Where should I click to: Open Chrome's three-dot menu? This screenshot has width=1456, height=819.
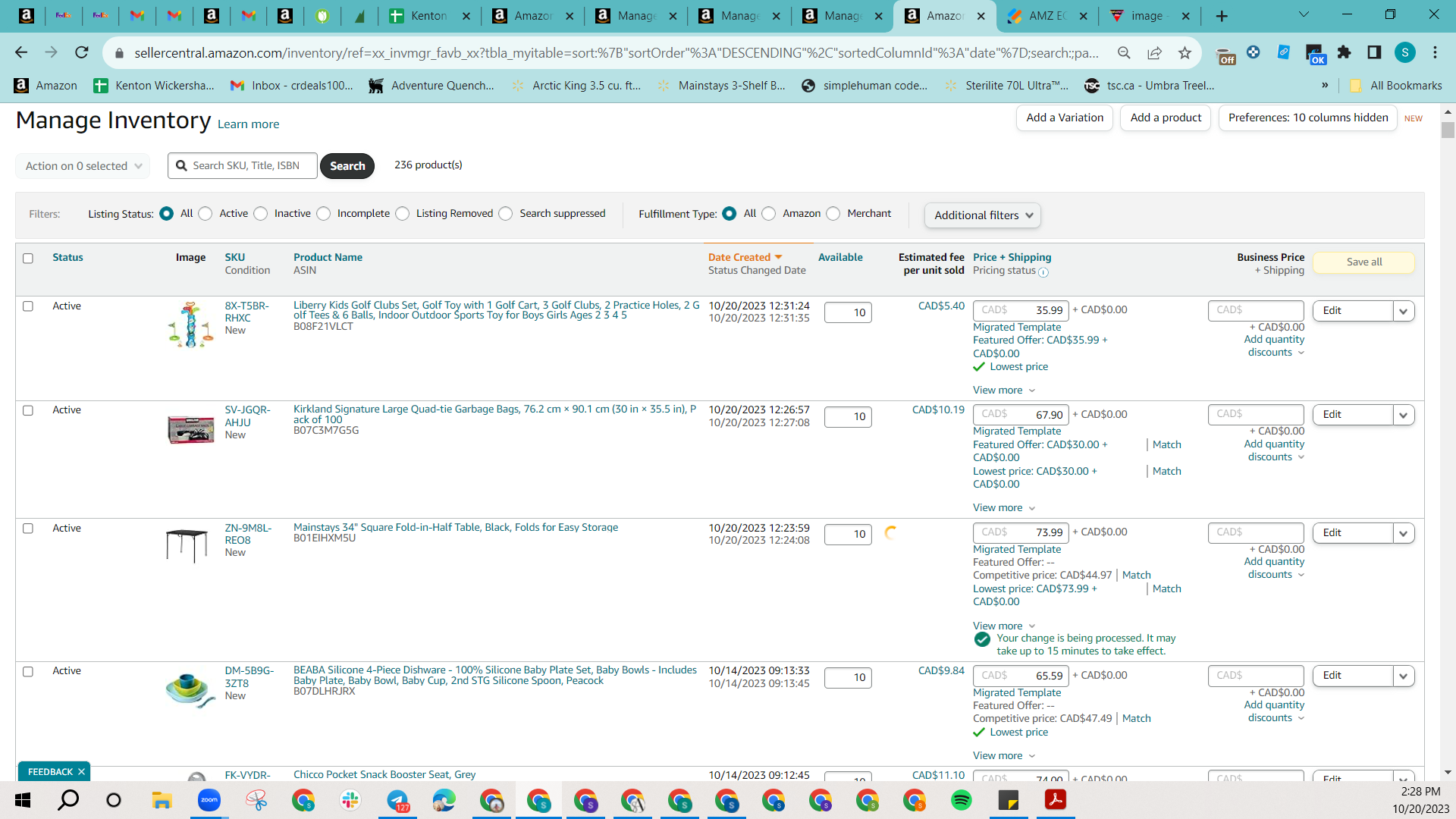pyautogui.click(x=1435, y=52)
